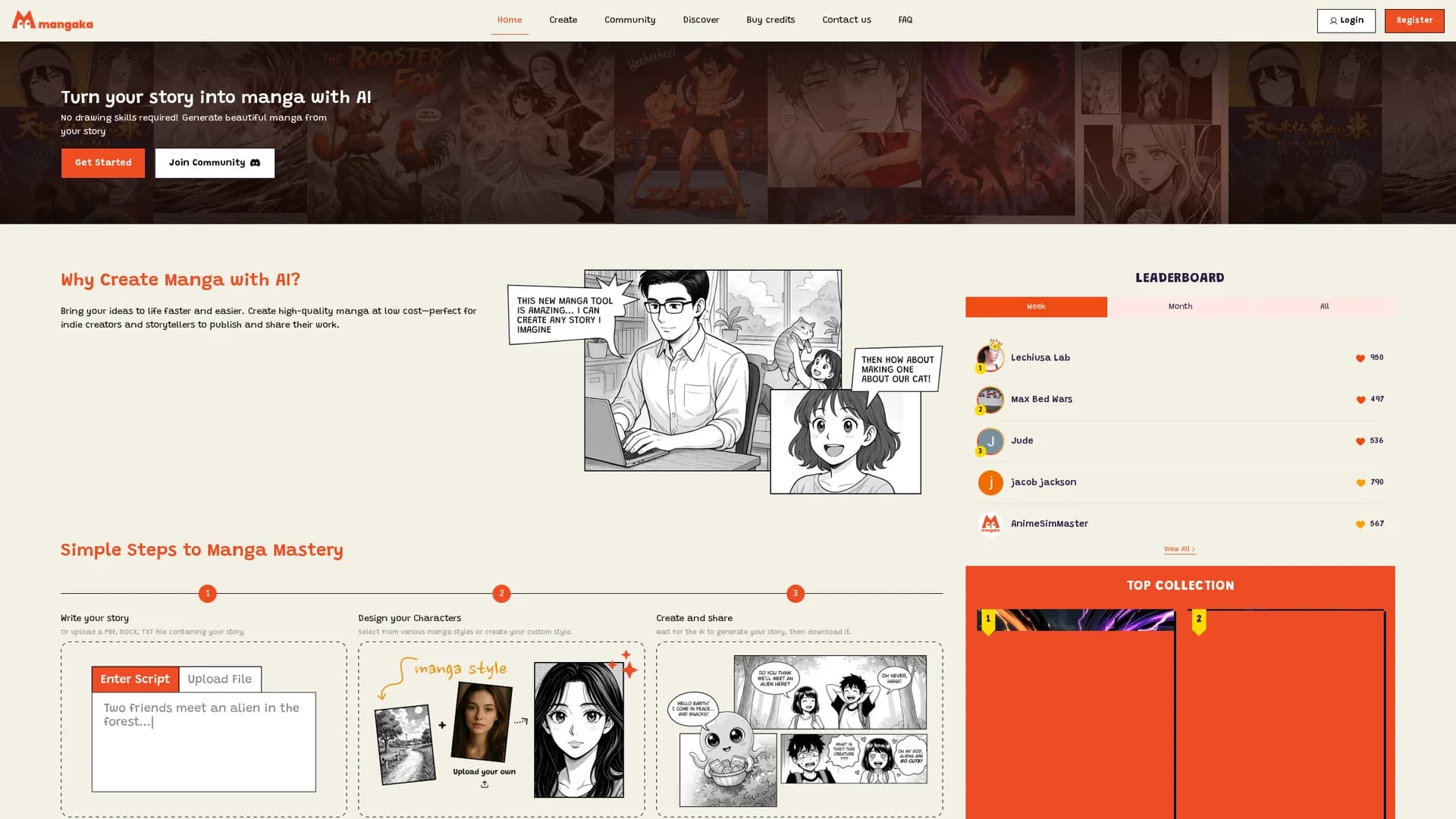1456x819 pixels.
Task: Click the upload icon under Upload your own
Action: [x=485, y=784]
